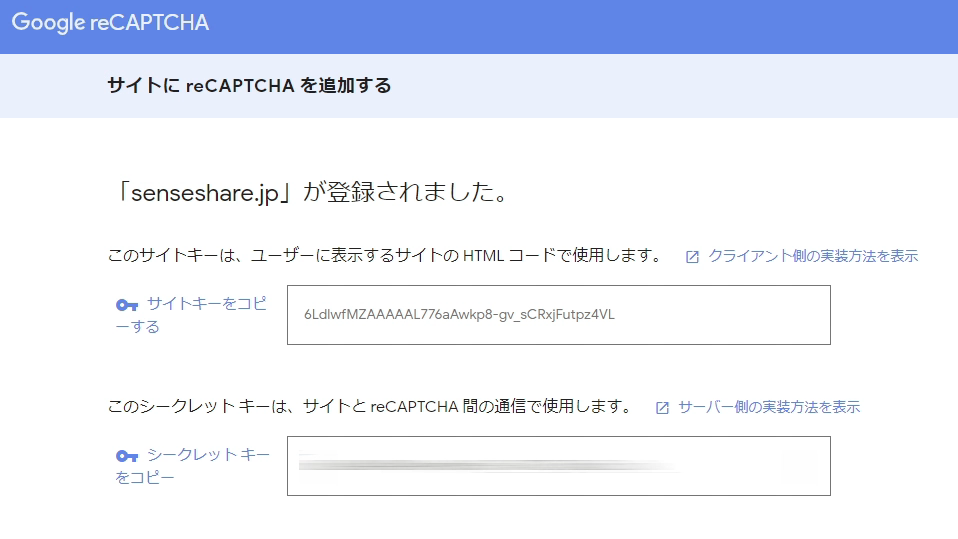
Task: Click the site key description text
Action: (x=386, y=255)
